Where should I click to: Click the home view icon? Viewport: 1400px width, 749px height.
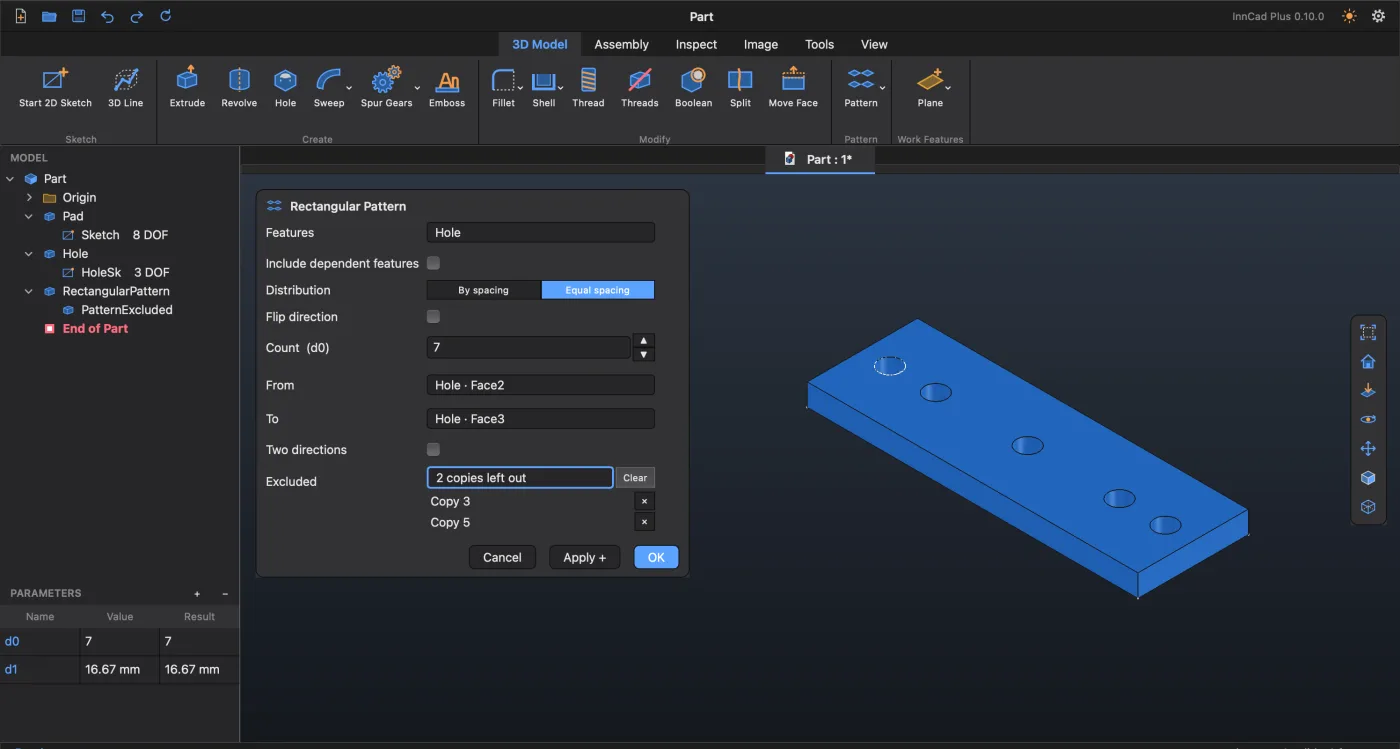[1368, 362]
